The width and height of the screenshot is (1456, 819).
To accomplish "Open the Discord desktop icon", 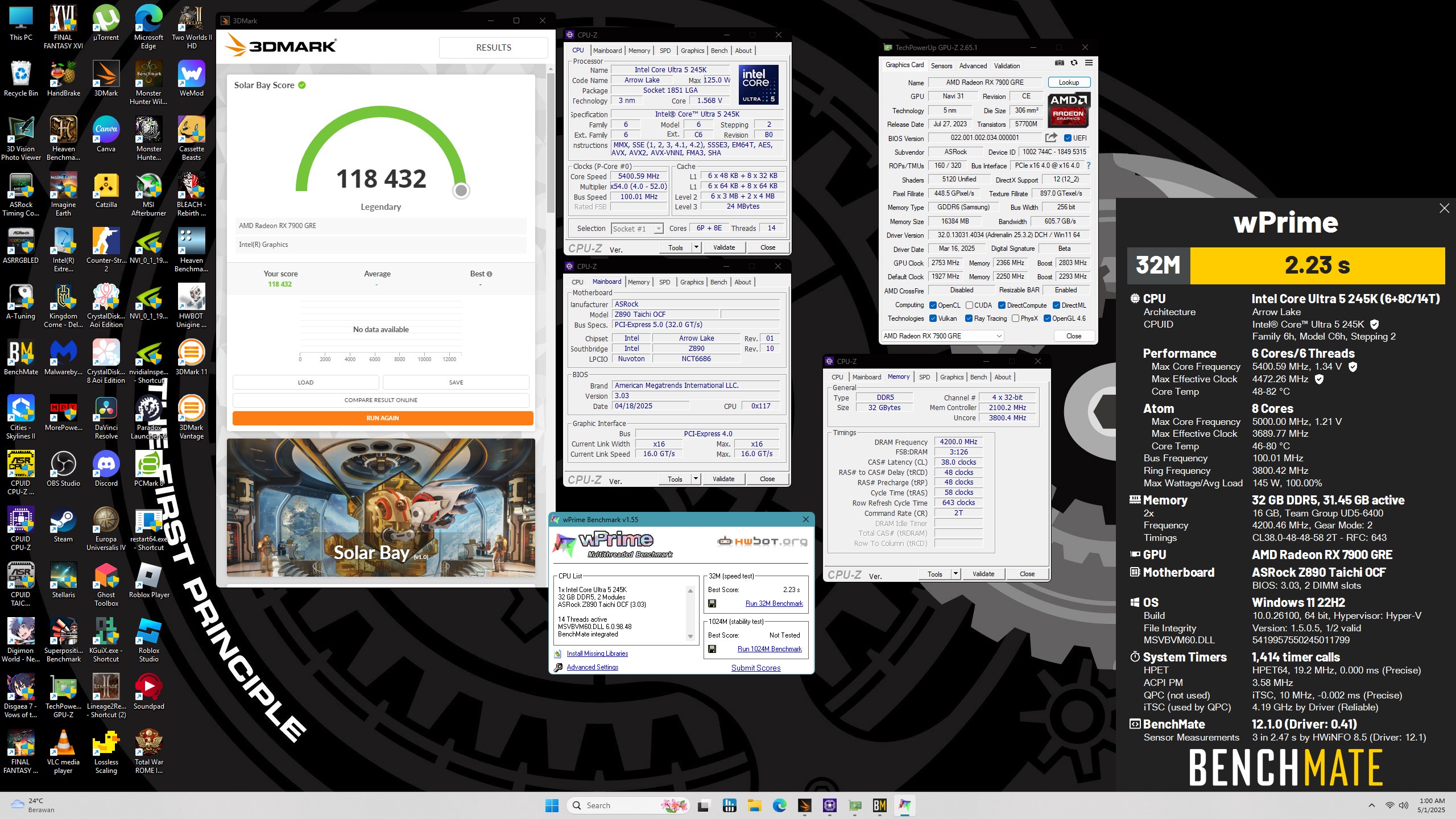I will 106,469.
